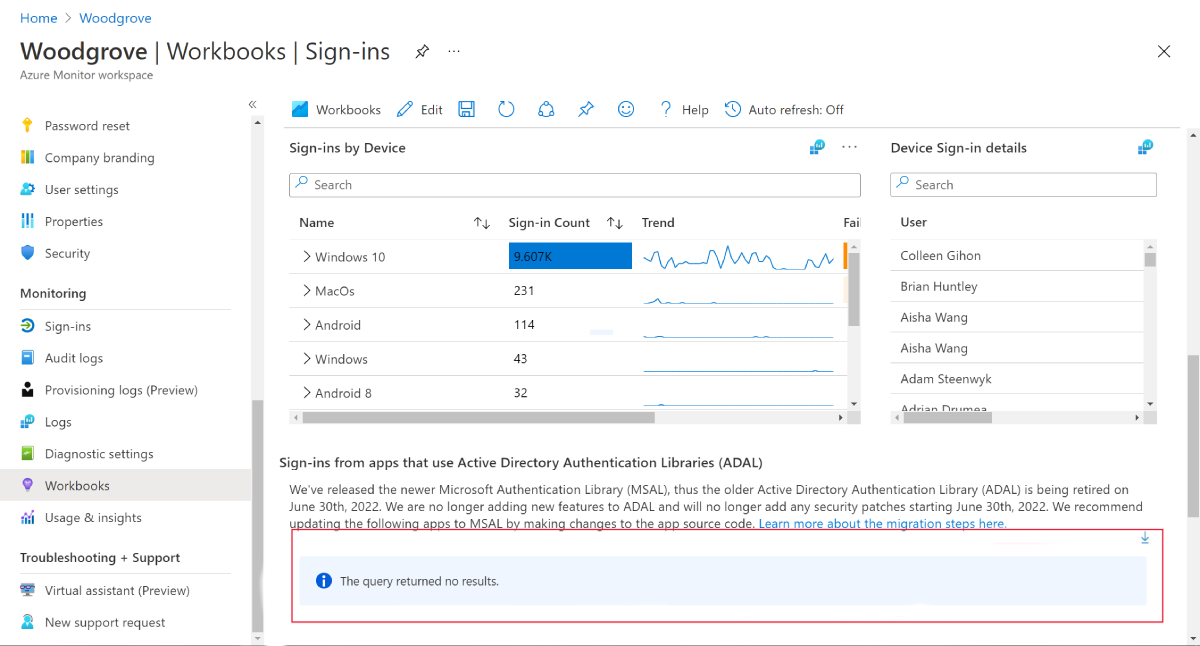The image size is (1200, 646).
Task: Click the Edit button in toolbar
Action: [x=420, y=110]
